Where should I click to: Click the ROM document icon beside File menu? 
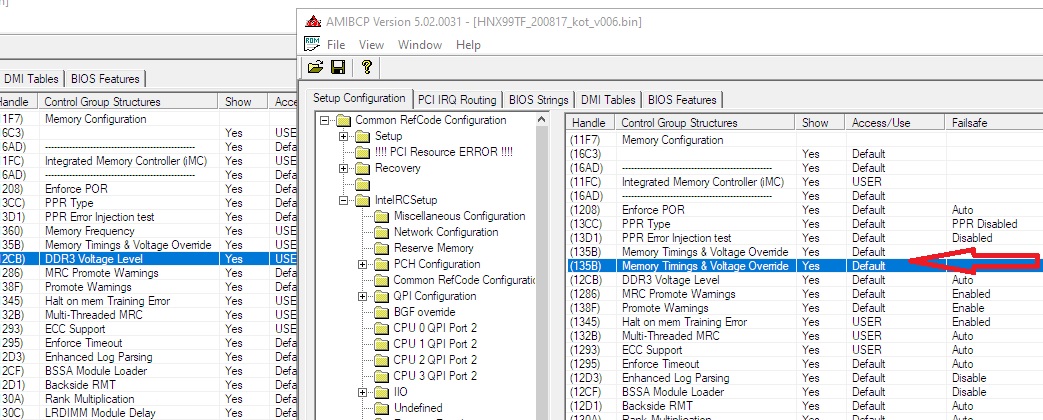pos(312,44)
